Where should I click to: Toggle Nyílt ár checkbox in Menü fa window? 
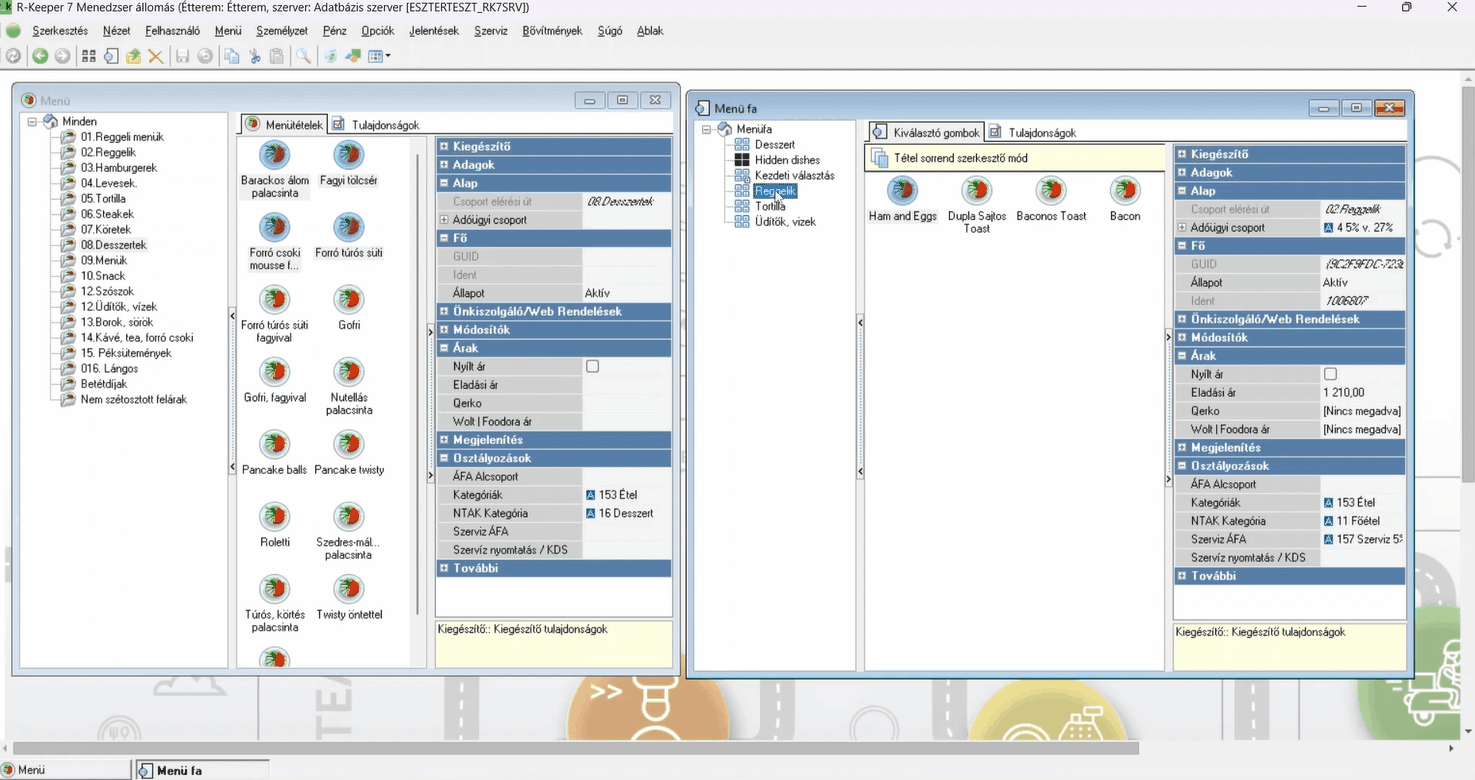point(1331,374)
